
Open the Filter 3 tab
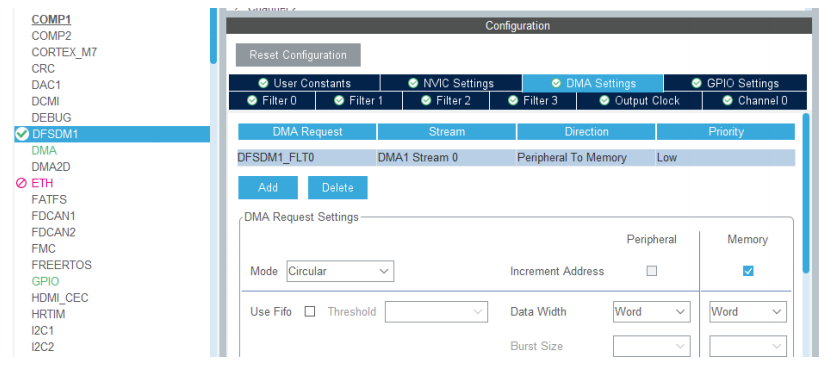tap(533, 101)
